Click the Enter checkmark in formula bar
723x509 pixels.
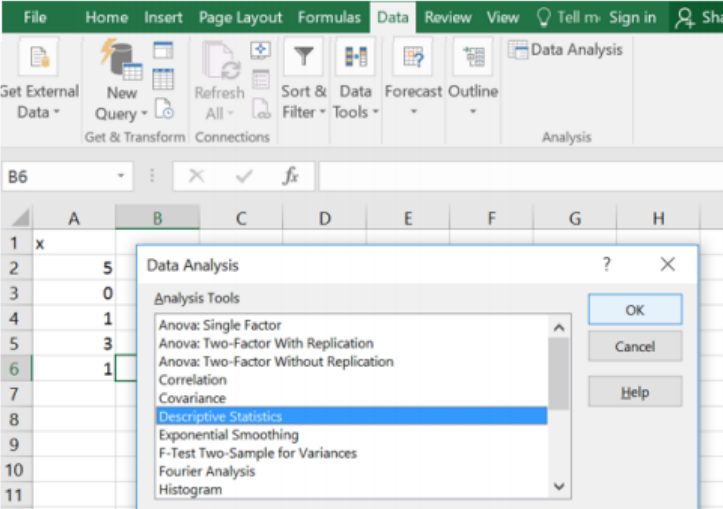tap(243, 176)
